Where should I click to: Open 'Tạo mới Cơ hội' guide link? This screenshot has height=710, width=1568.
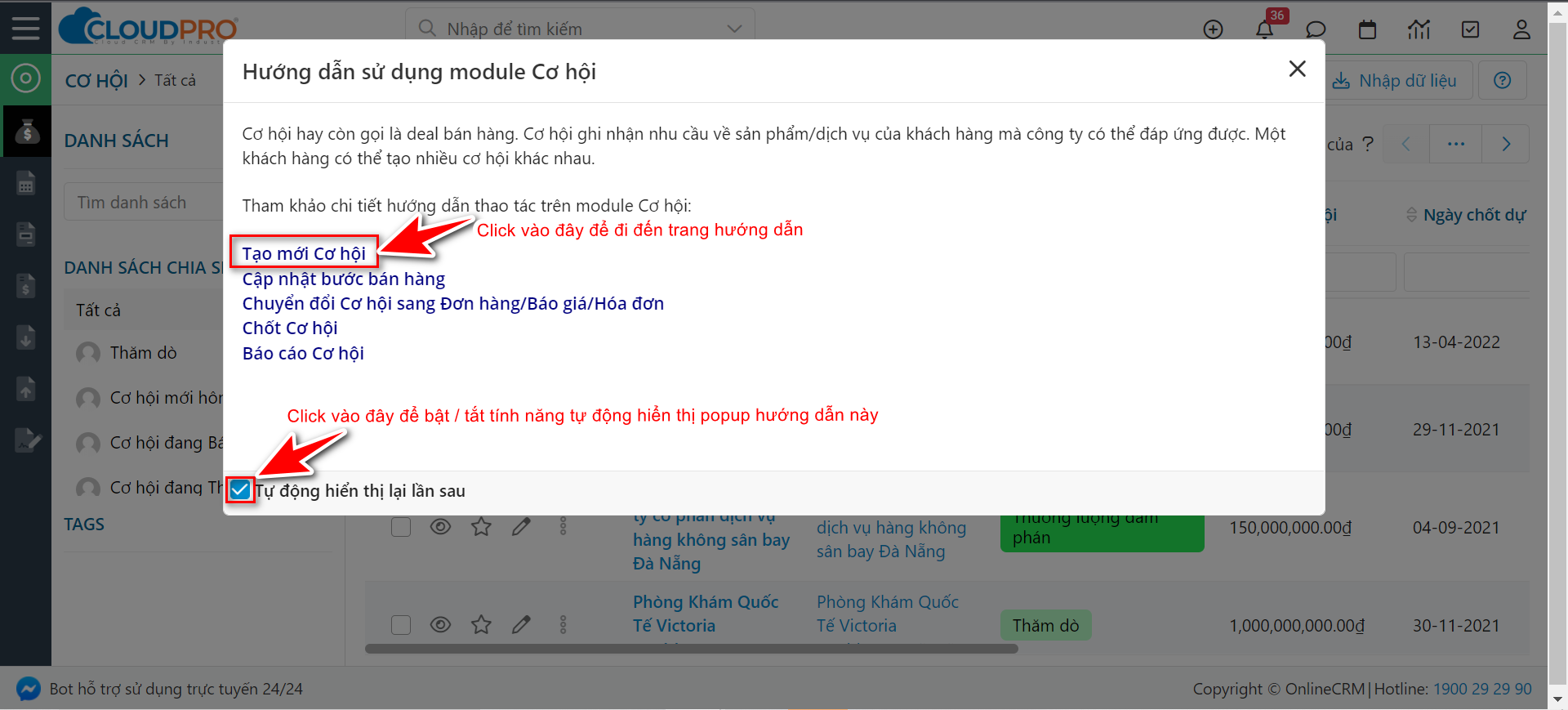click(x=304, y=253)
